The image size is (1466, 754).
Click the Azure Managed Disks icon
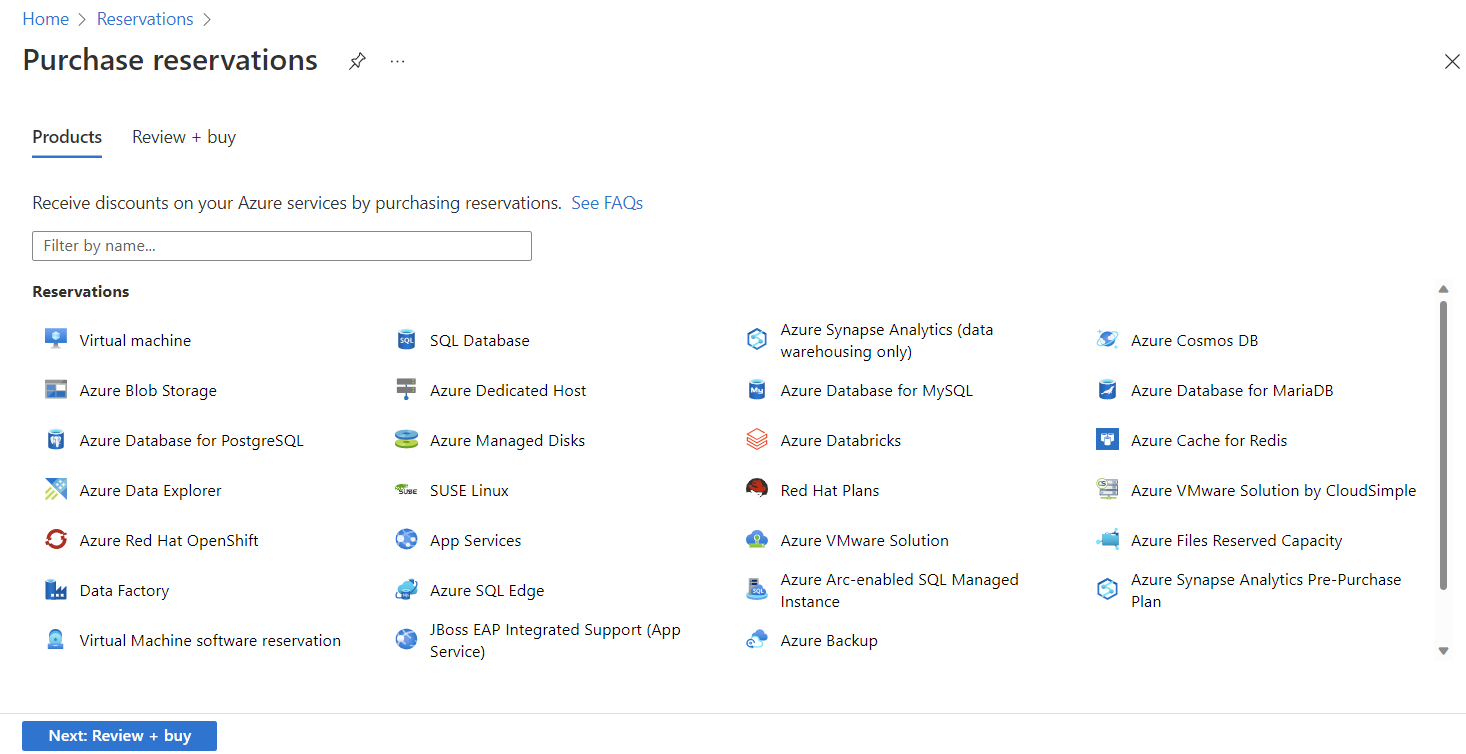pyautogui.click(x=406, y=440)
